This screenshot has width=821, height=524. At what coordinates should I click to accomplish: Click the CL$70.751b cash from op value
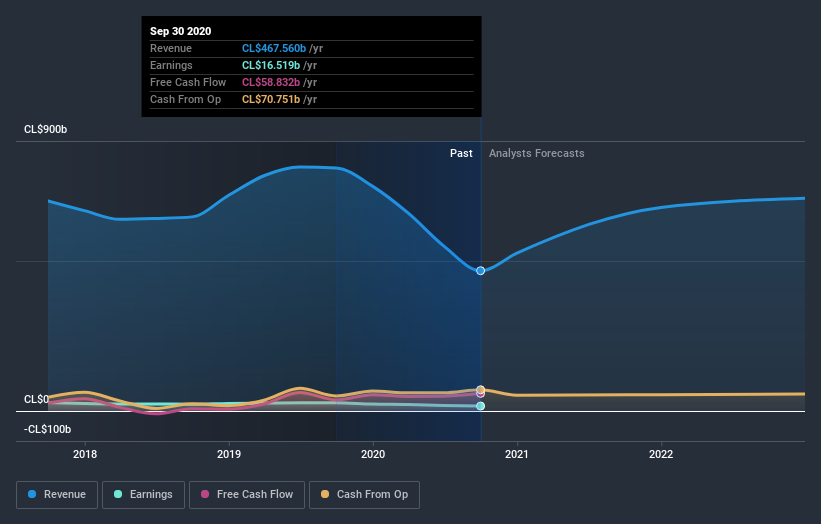click(x=271, y=99)
